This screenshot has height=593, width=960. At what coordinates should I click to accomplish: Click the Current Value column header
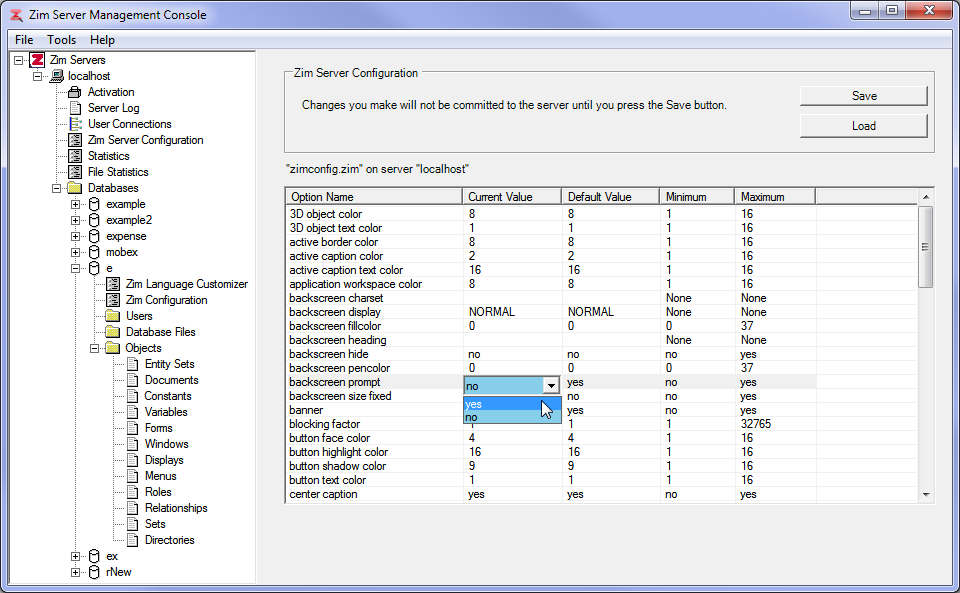(512, 196)
